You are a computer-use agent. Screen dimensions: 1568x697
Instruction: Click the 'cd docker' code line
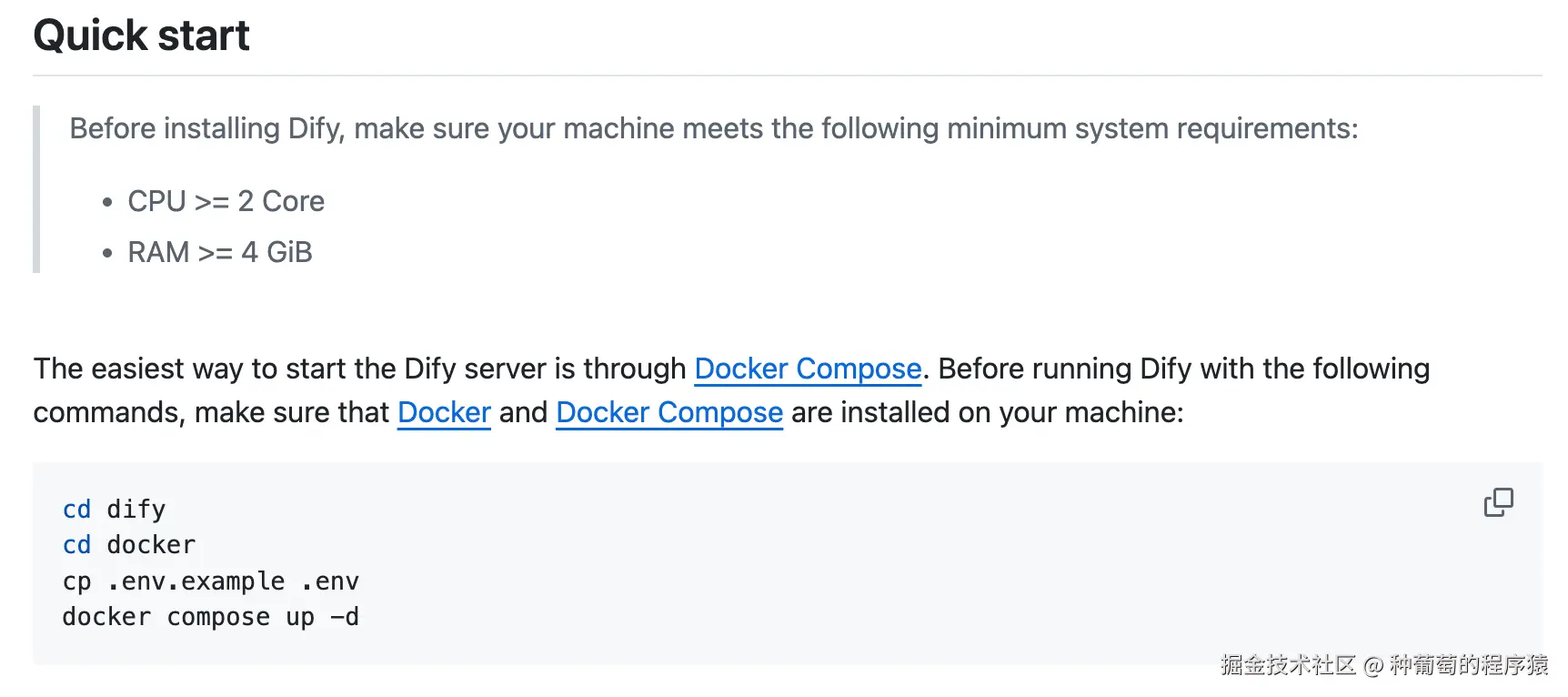(x=129, y=545)
